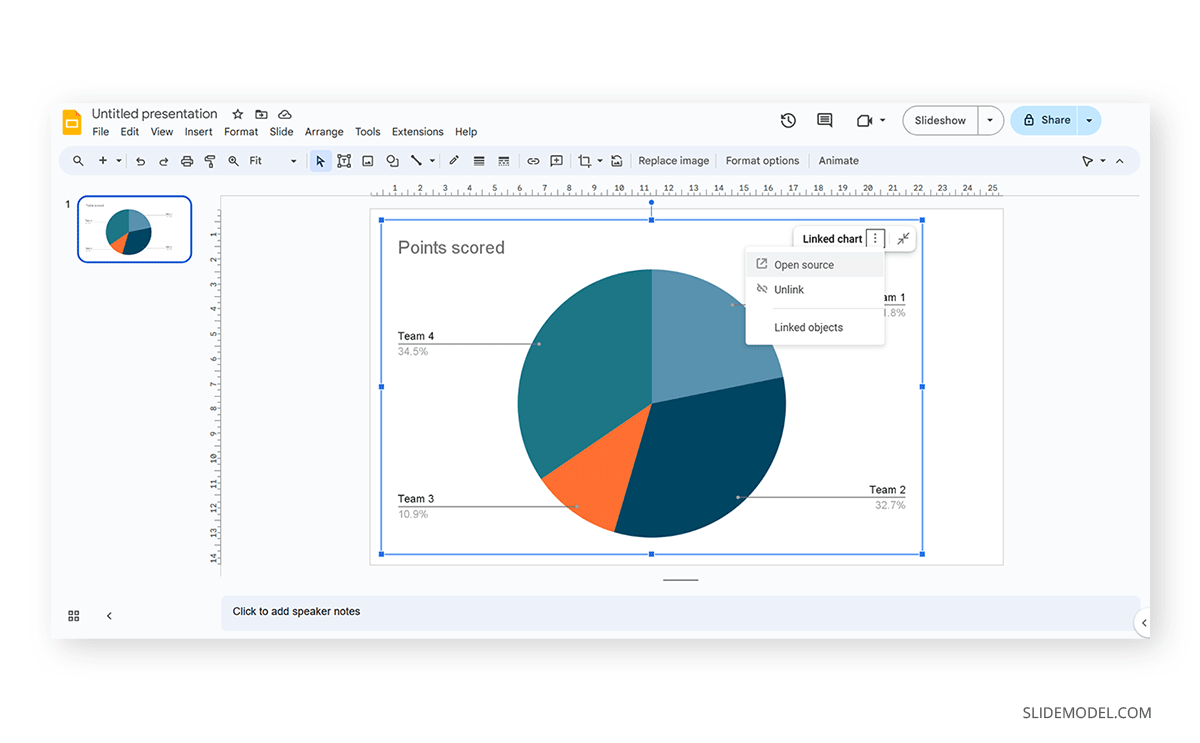The image size is (1200, 743).
Task: Open the Shape tool
Action: pyautogui.click(x=392, y=161)
